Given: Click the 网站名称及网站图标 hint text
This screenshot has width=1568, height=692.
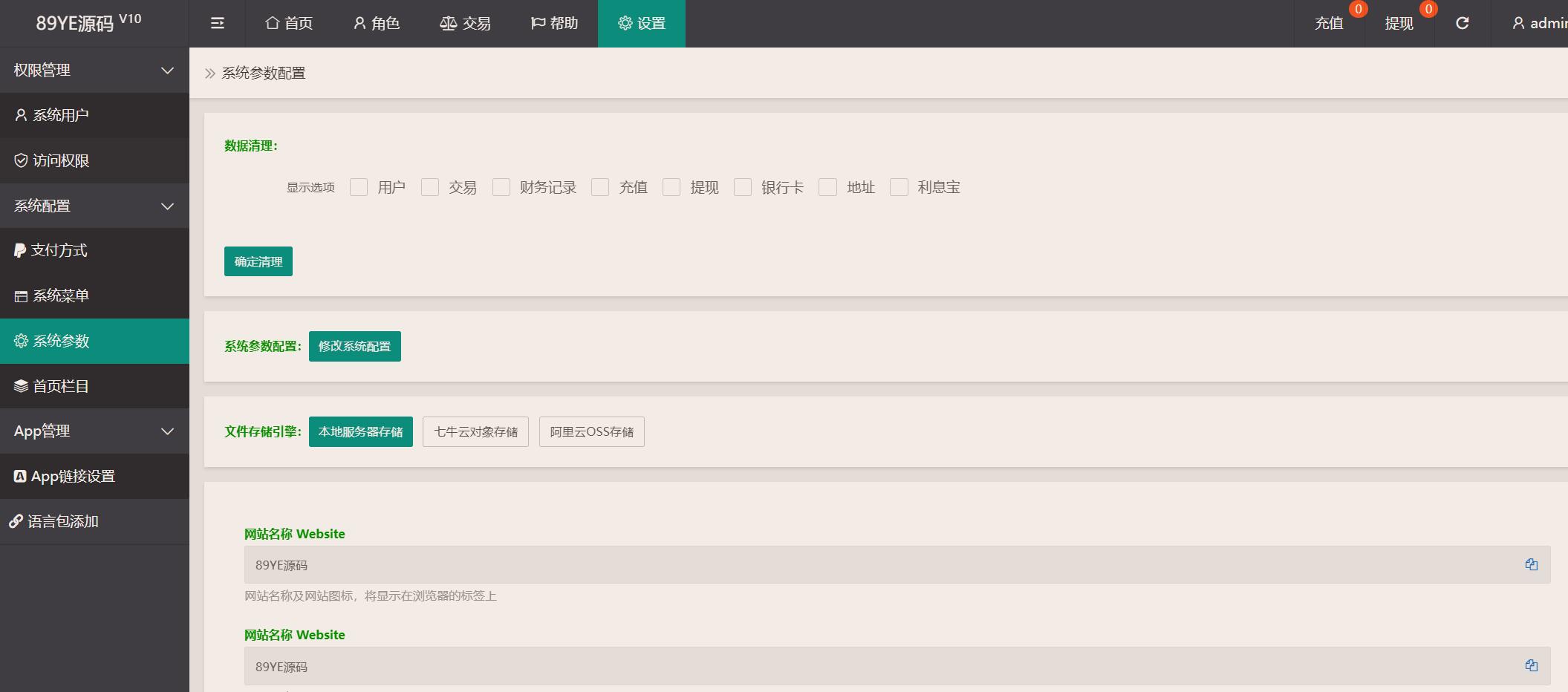Looking at the screenshot, I should 371,596.
